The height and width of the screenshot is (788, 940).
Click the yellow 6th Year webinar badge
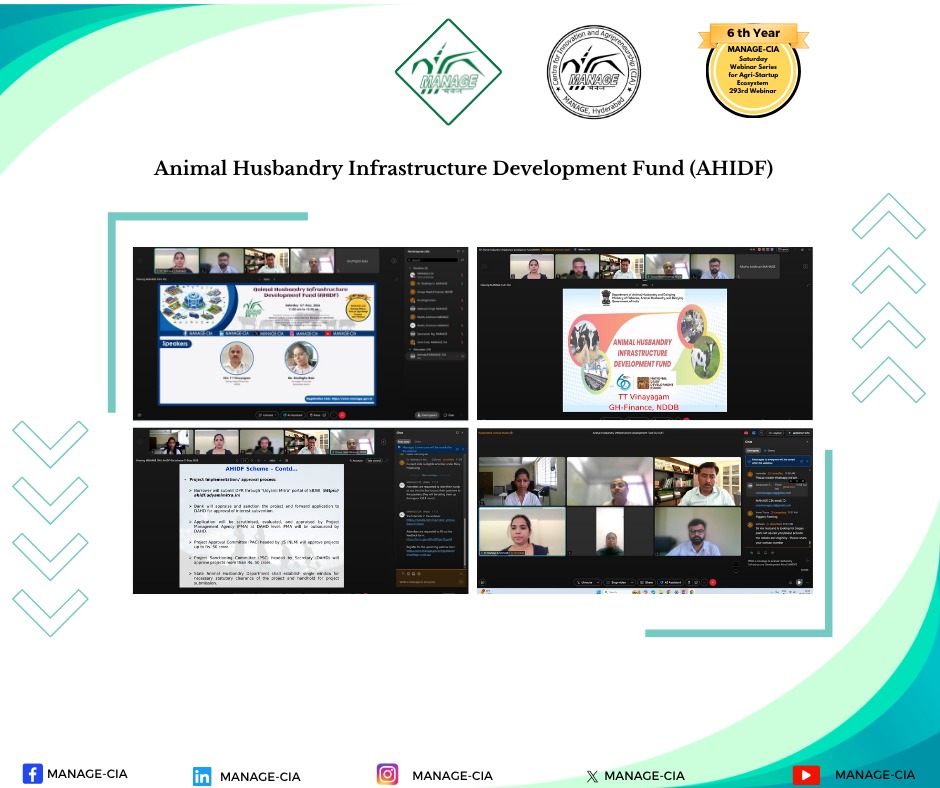(753, 70)
